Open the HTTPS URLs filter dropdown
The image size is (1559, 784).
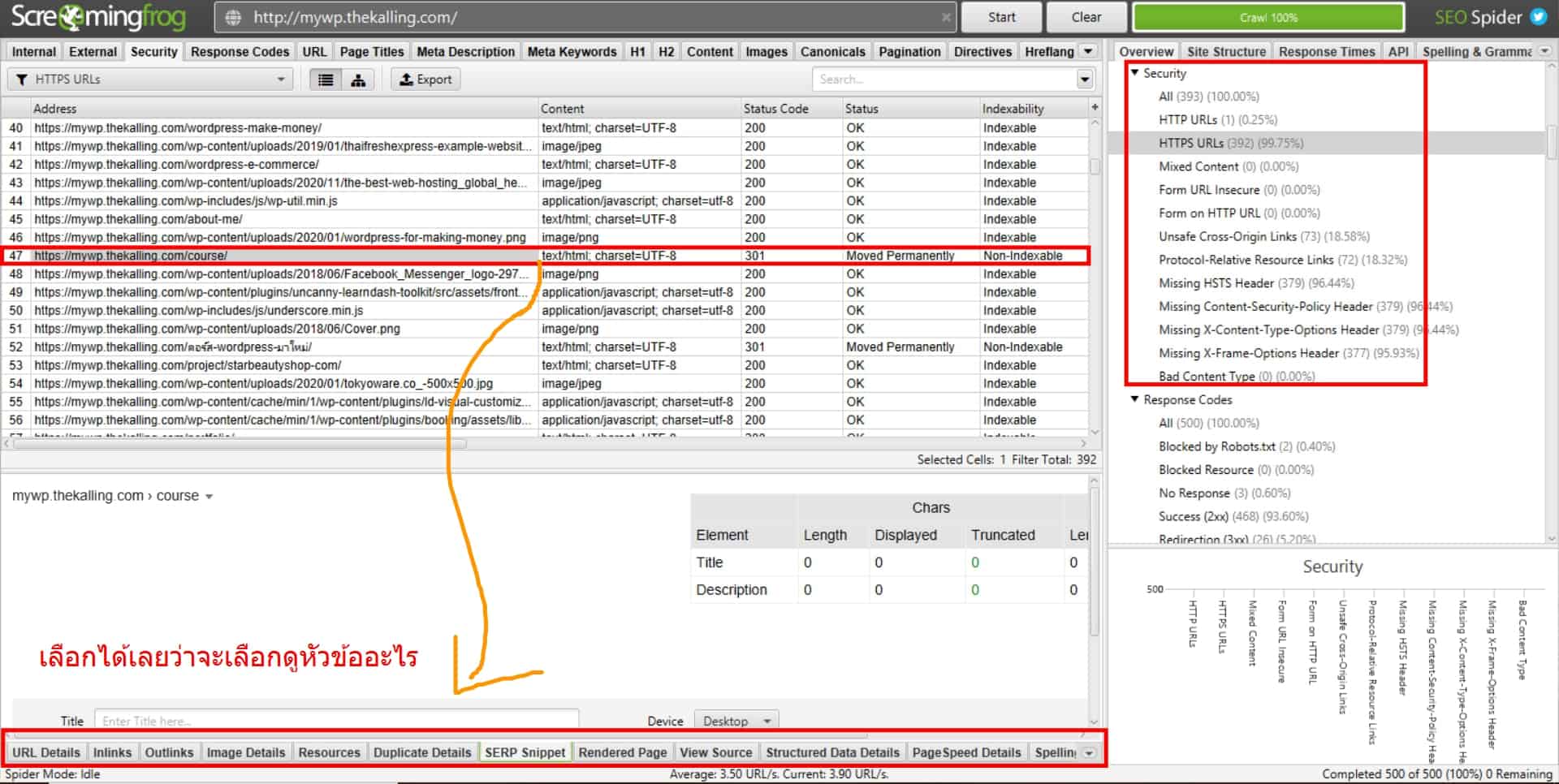click(150, 80)
